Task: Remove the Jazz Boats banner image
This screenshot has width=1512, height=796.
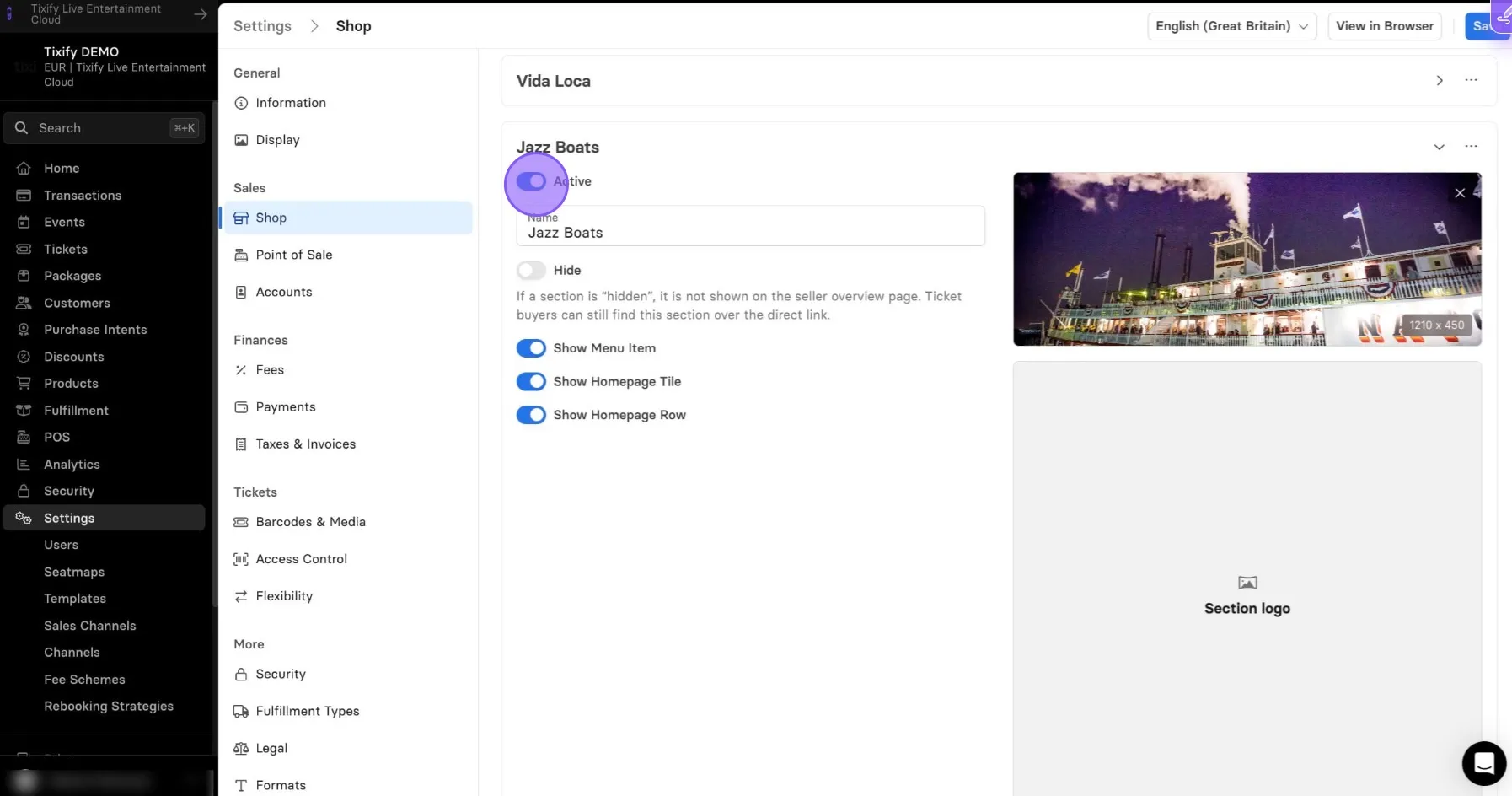Action: [x=1460, y=193]
